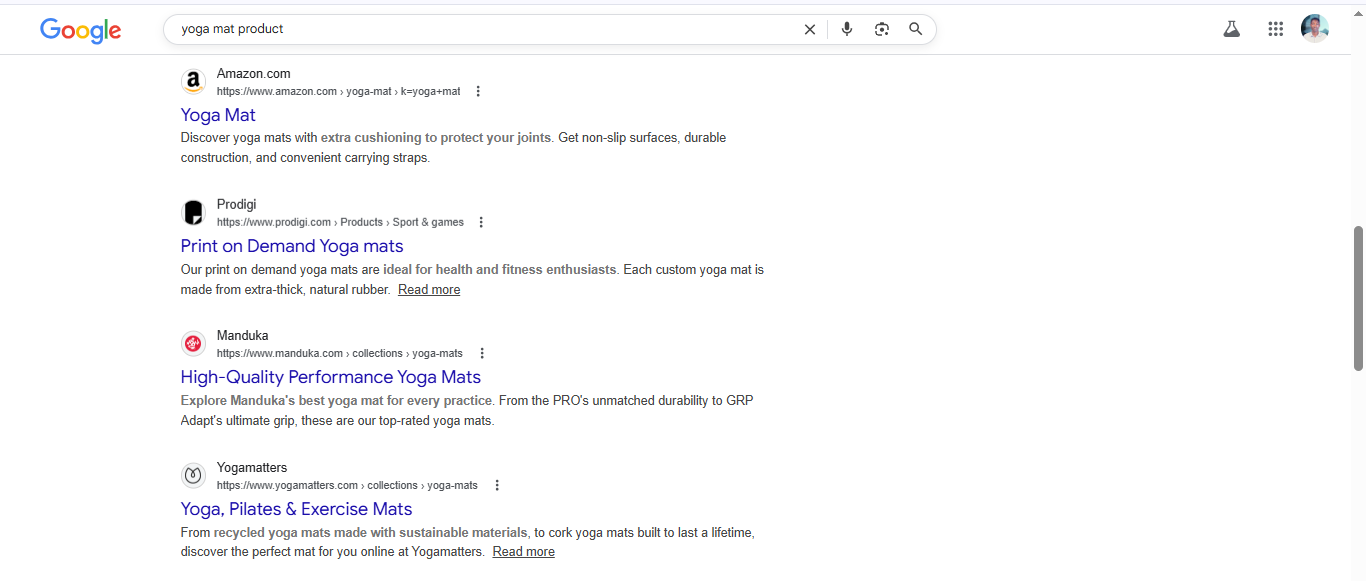
Task: Expand options for the Yogamatters result
Action: 497,485
